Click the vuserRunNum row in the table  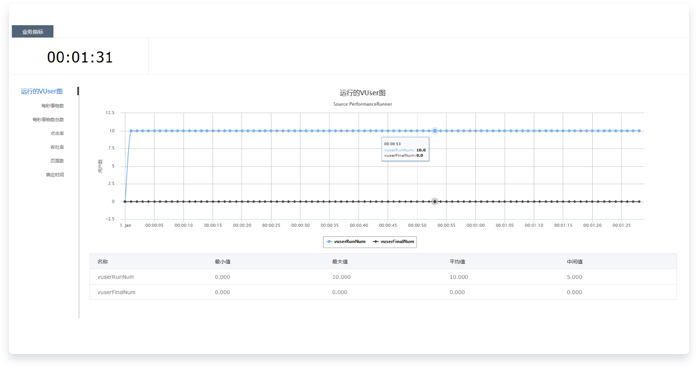coord(383,277)
